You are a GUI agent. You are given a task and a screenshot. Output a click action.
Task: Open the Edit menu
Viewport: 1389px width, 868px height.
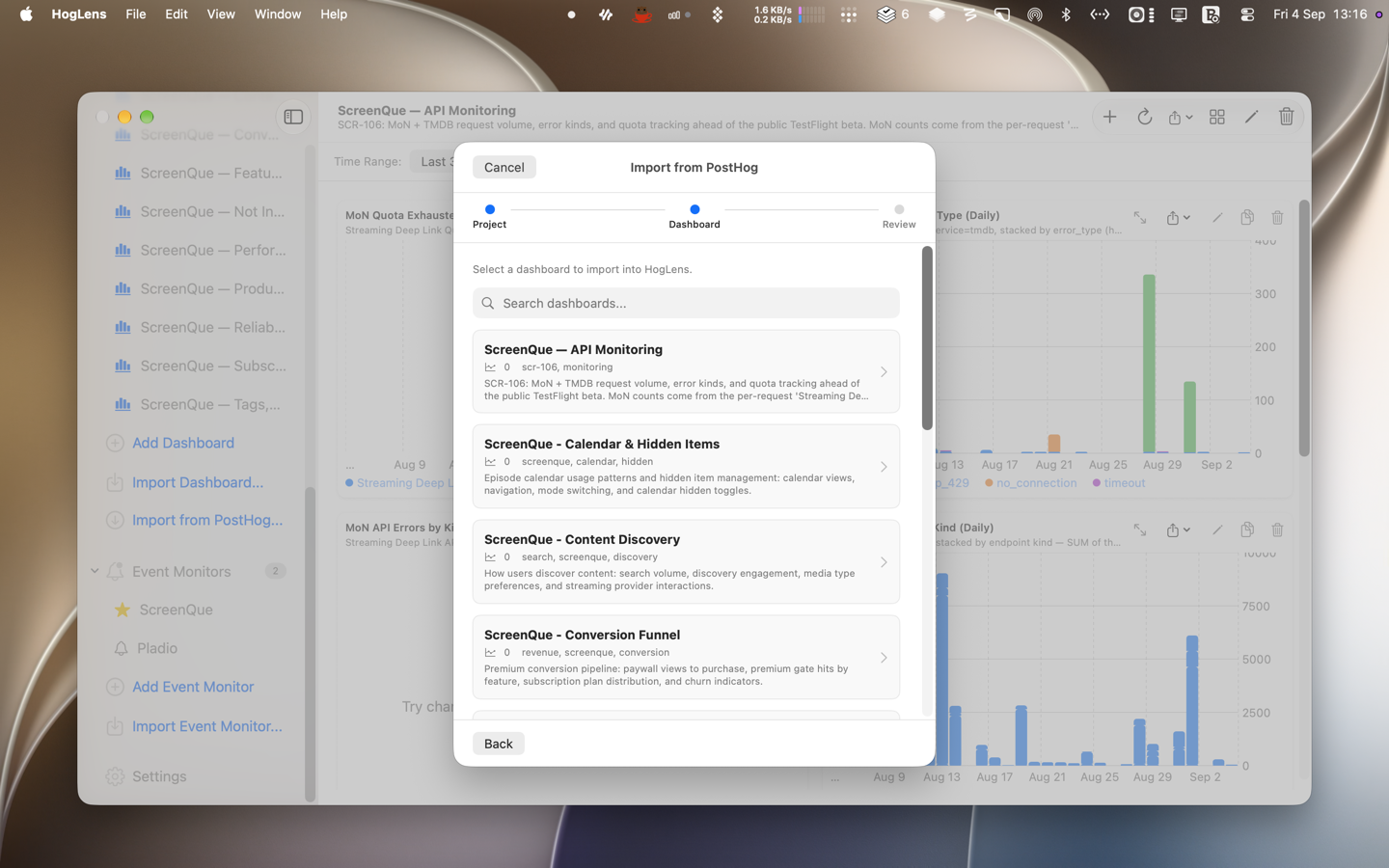(177, 14)
